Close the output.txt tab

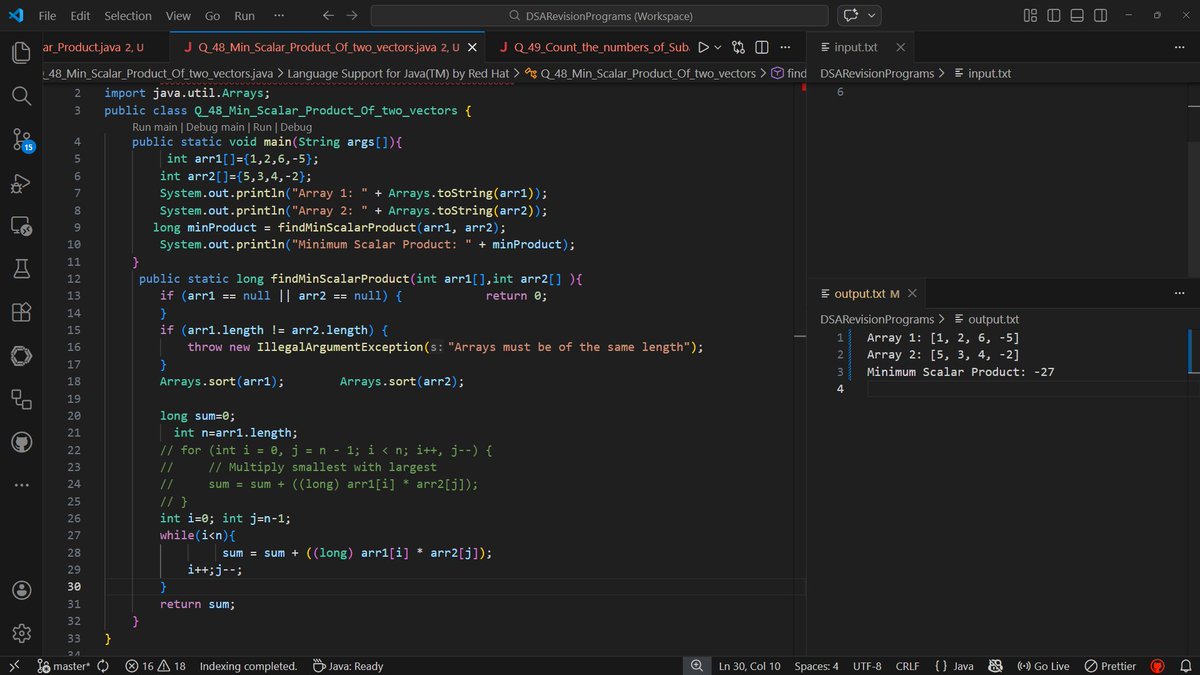coord(911,293)
